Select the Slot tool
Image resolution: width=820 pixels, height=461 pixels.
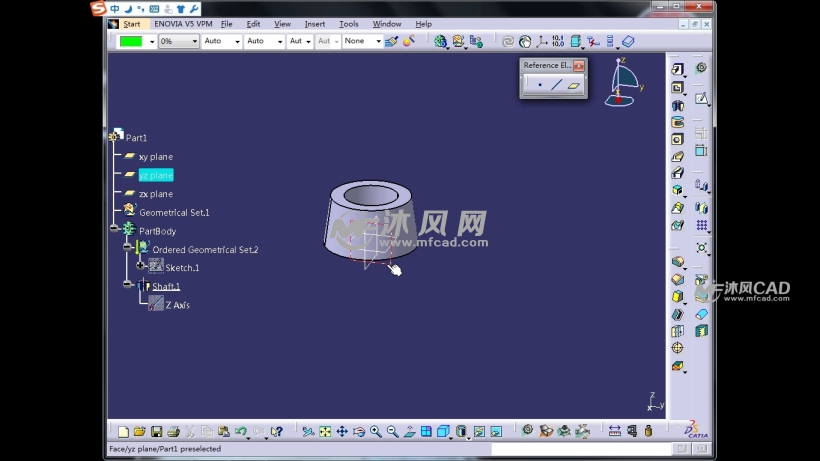pyautogui.click(x=677, y=173)
